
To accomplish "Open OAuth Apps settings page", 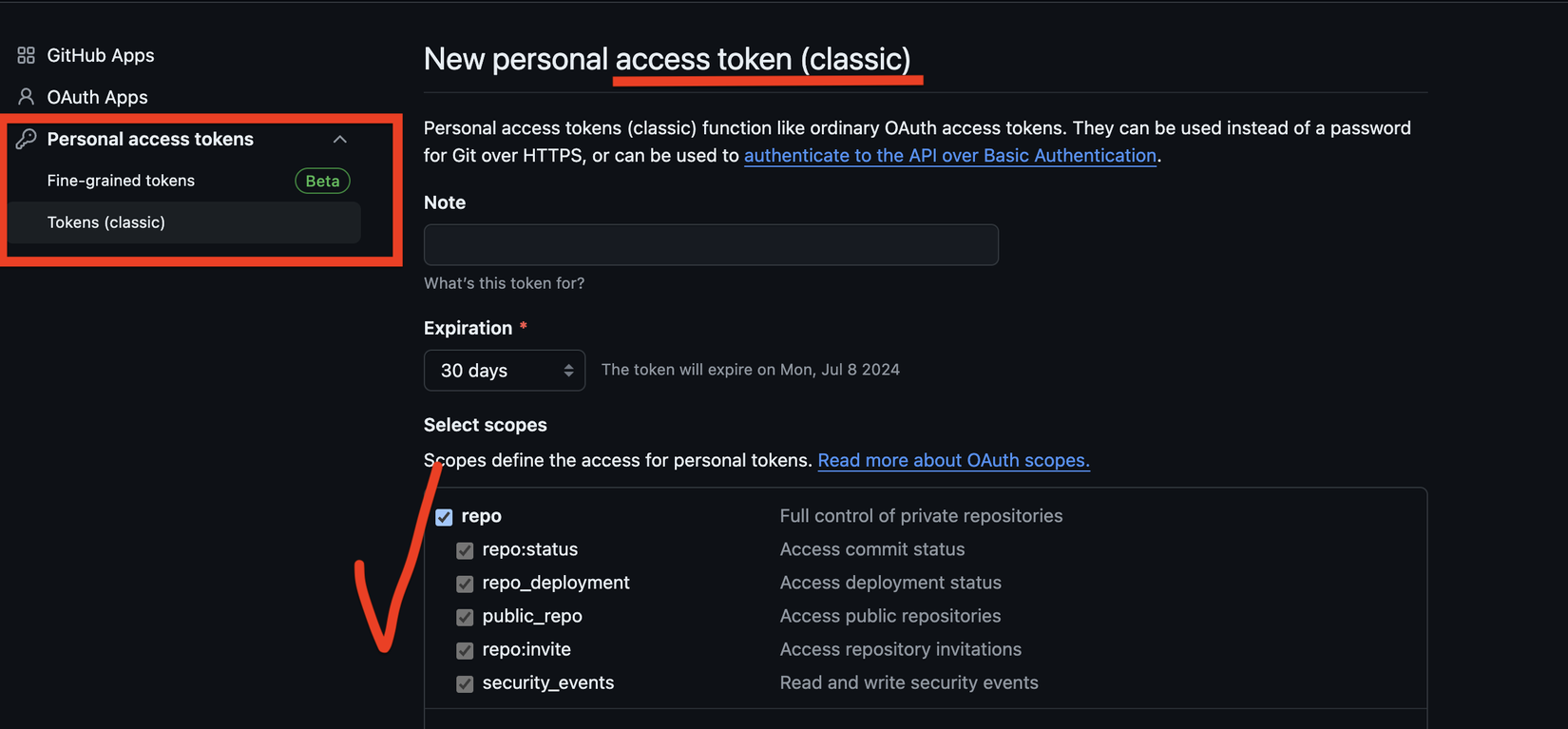I will [x=97, y=97].
